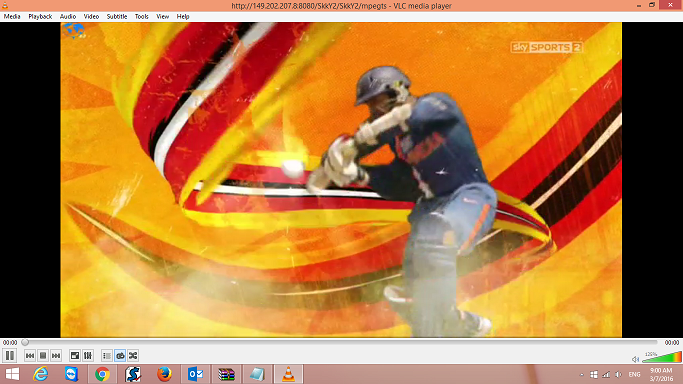Close the VLC media player window

671,5
